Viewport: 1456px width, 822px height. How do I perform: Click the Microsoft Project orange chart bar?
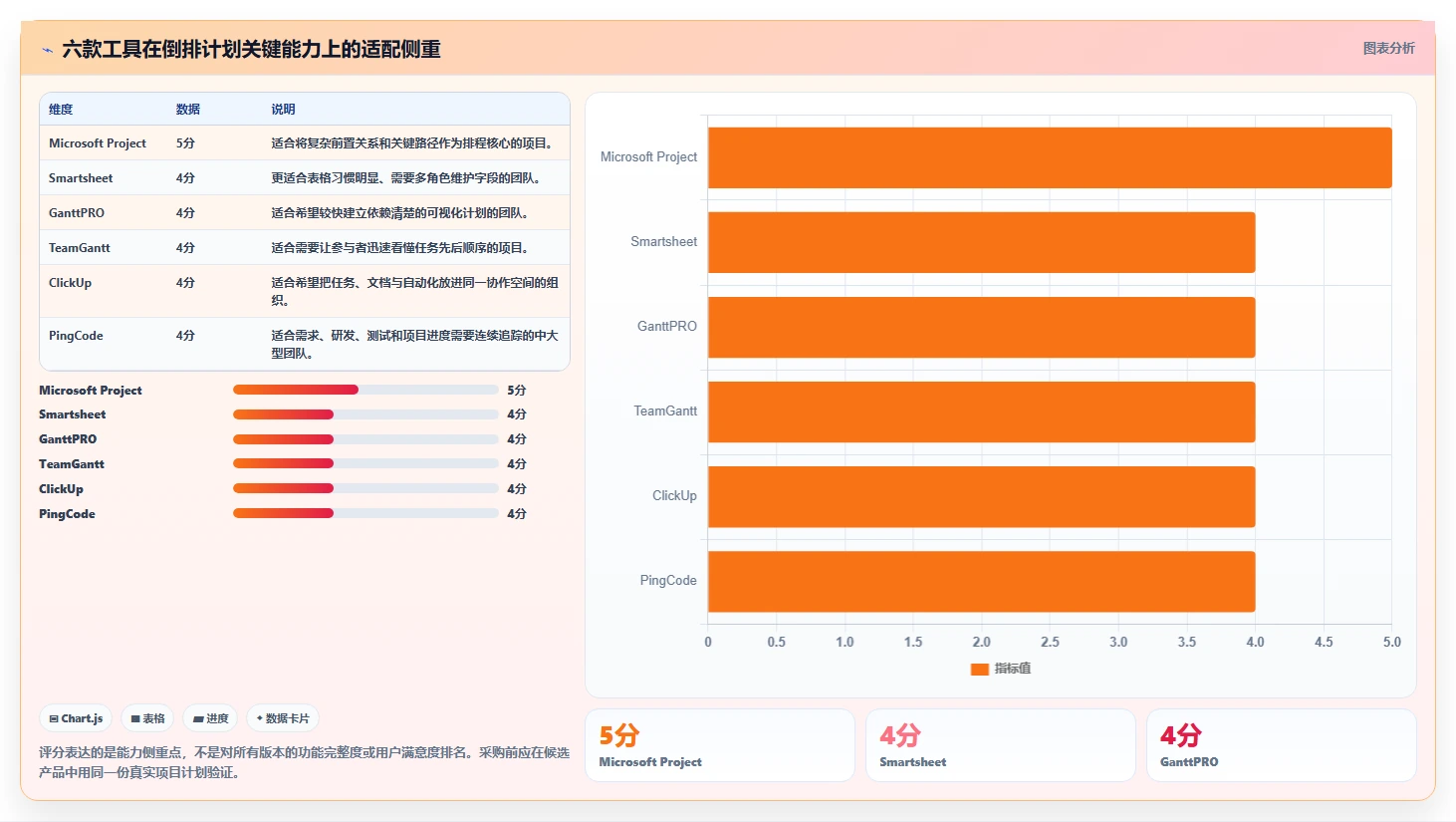pos(1050,157)
